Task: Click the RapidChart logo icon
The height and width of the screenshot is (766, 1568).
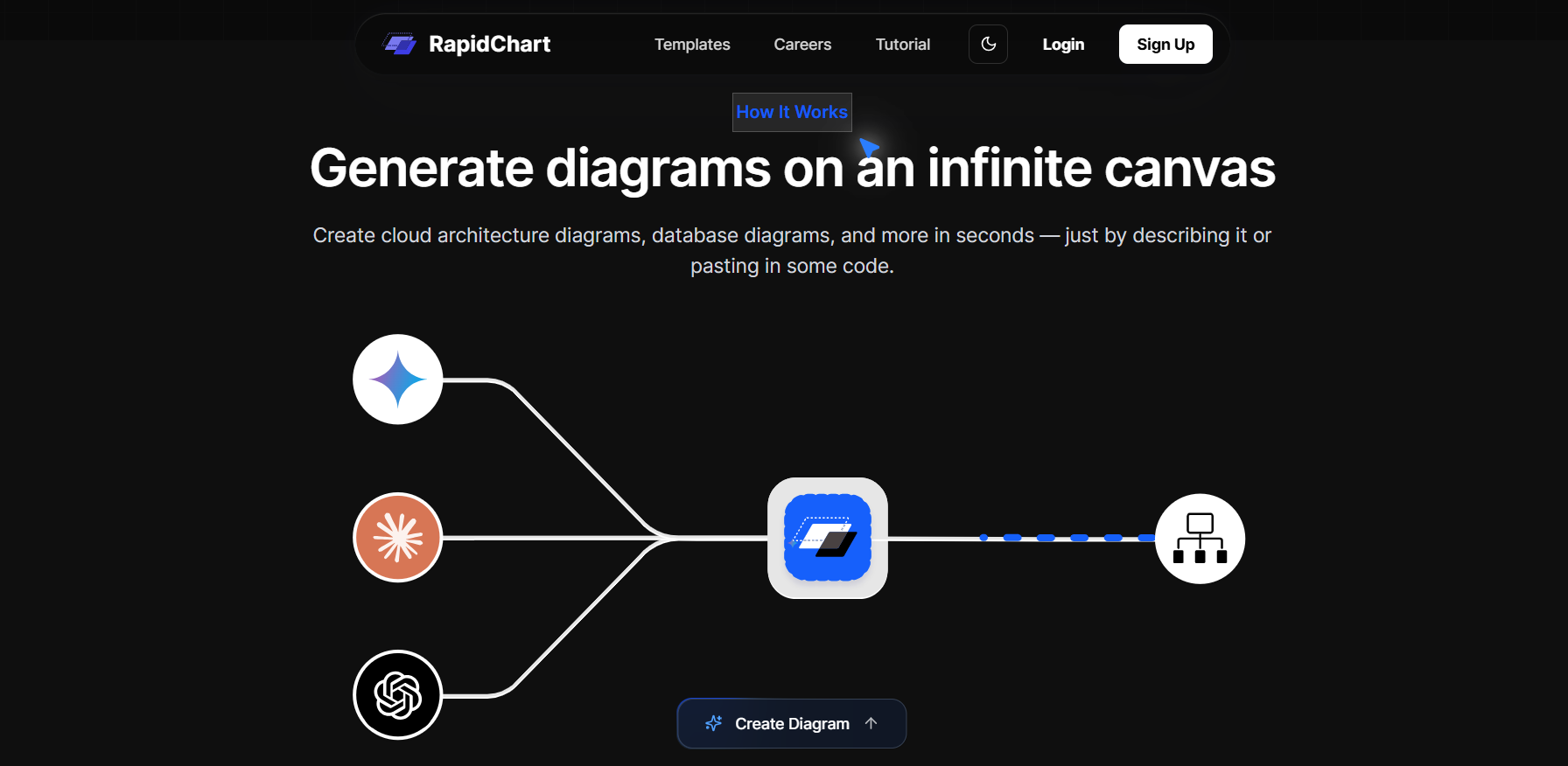Action: [400, 44]
